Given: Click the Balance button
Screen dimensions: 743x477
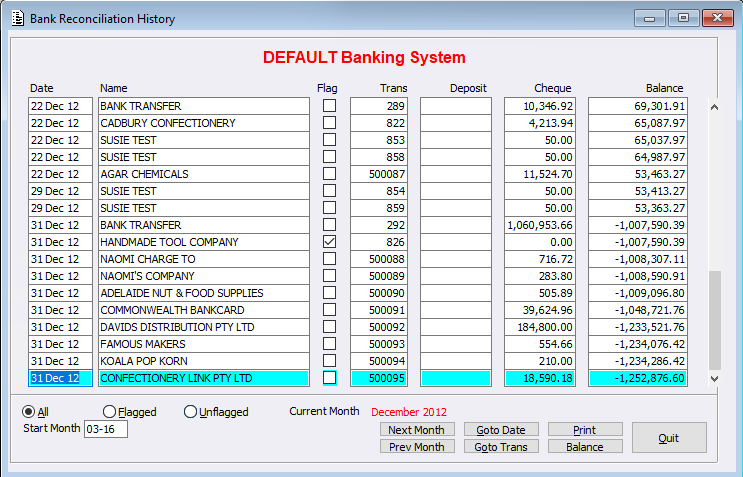Looking at the screenshot, I should [x=585, y=447].
